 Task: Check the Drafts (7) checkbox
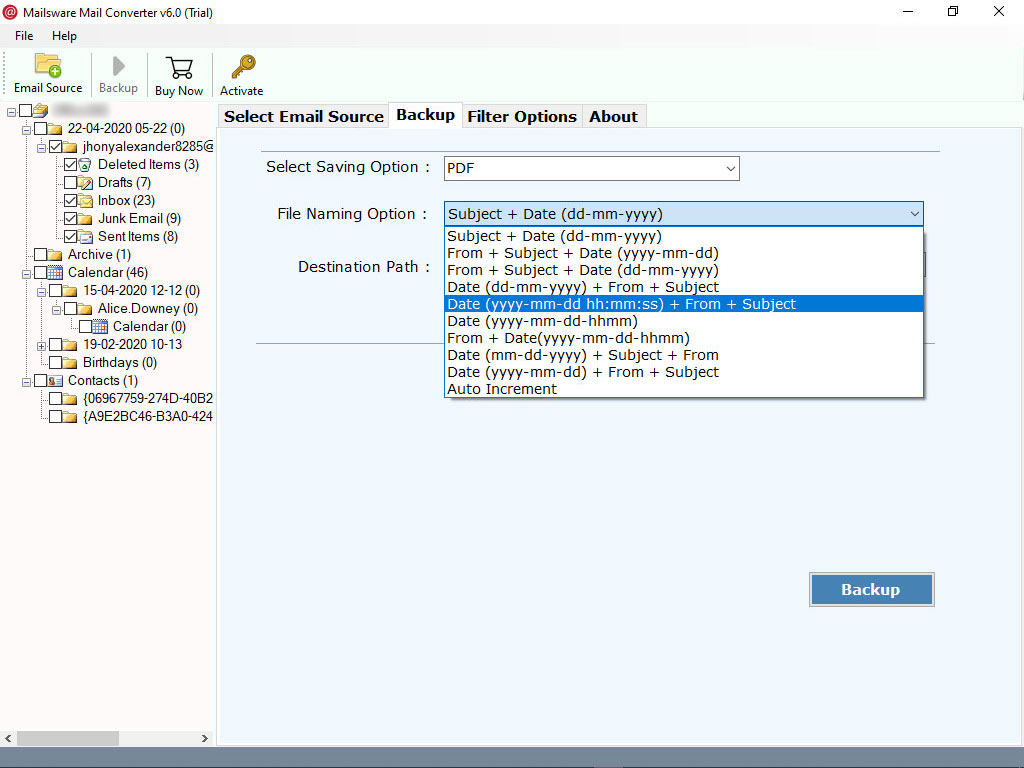pos(71,183)
